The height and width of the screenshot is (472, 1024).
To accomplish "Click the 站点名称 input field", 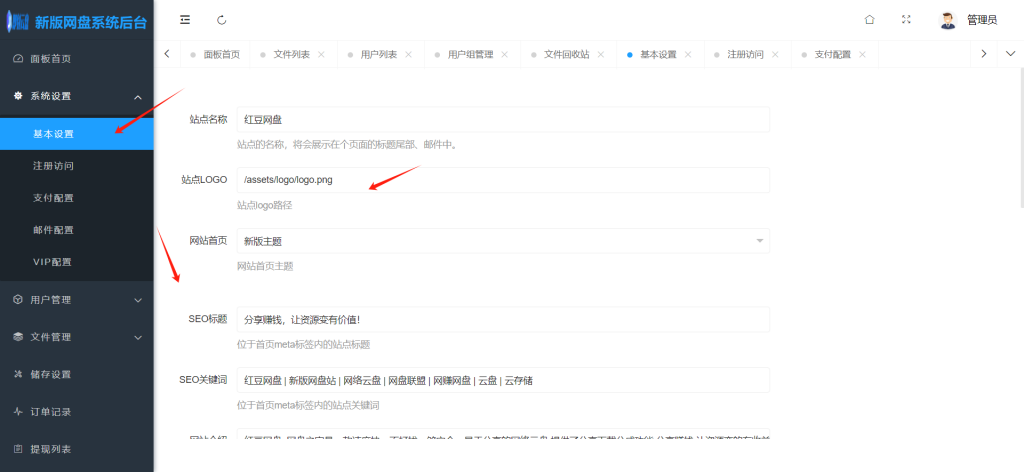I will click(x=503, y=119).
